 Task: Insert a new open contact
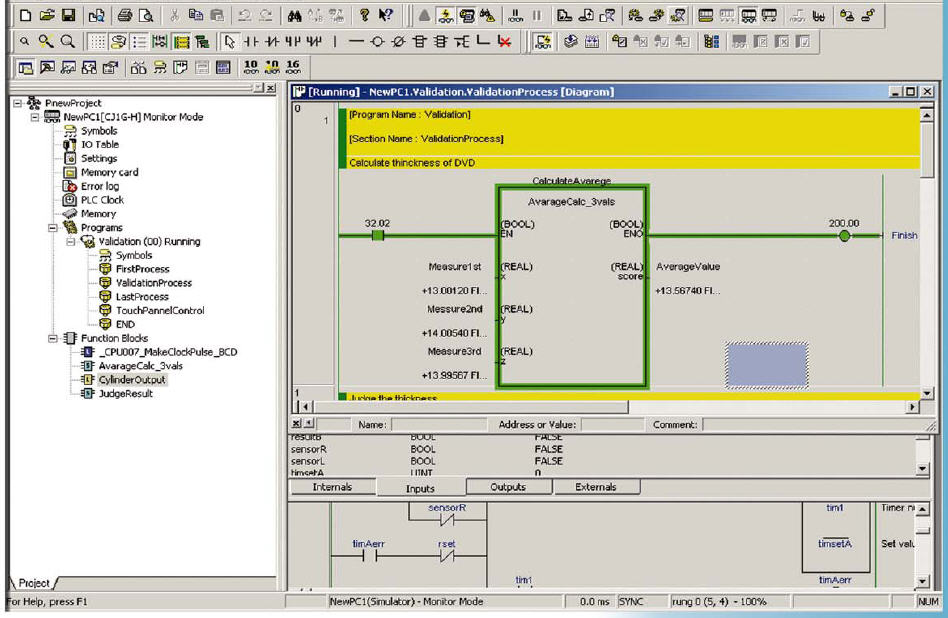point(251,41)
